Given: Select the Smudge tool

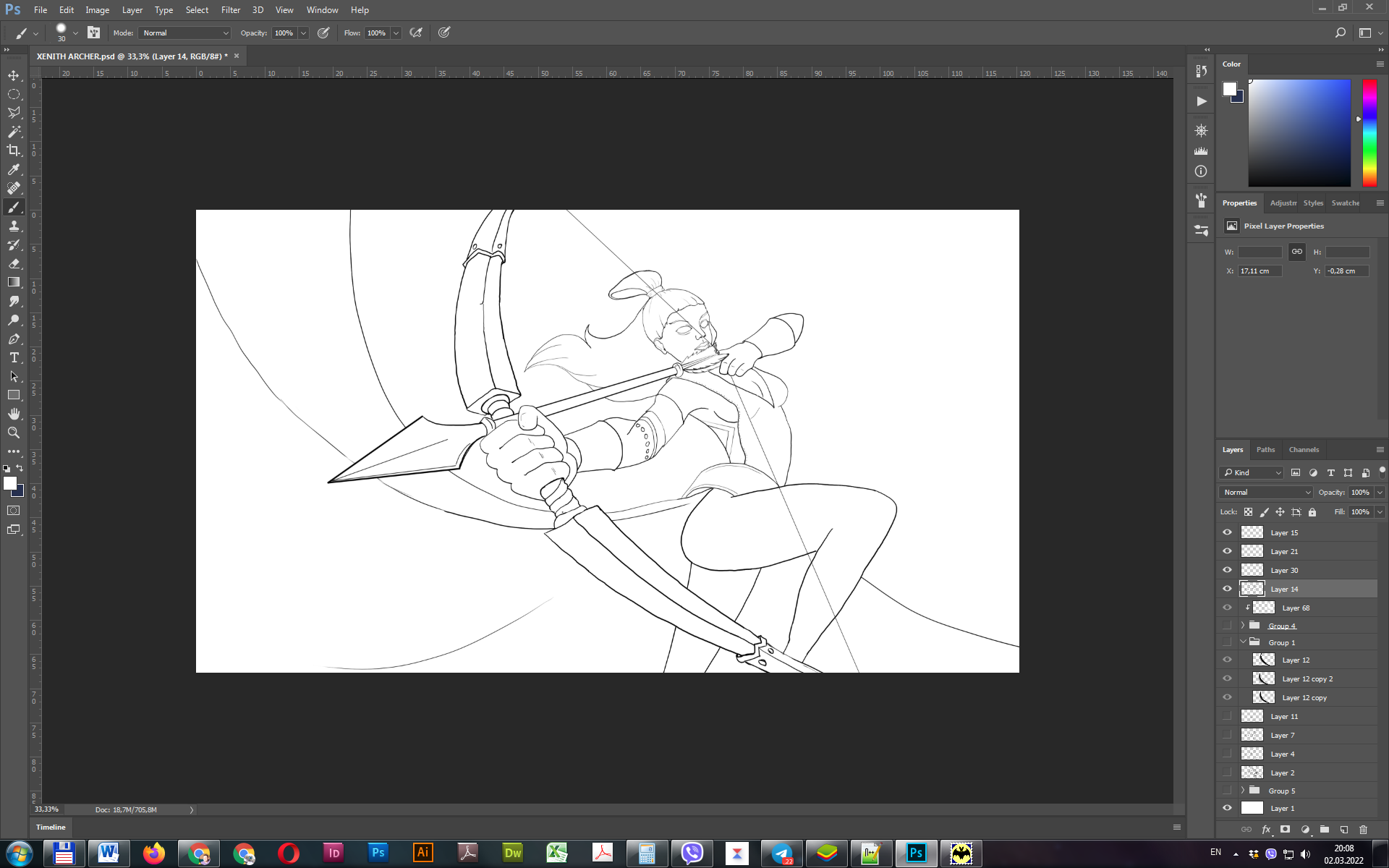Looking at the screenshot, I should [x=14, y=301].
